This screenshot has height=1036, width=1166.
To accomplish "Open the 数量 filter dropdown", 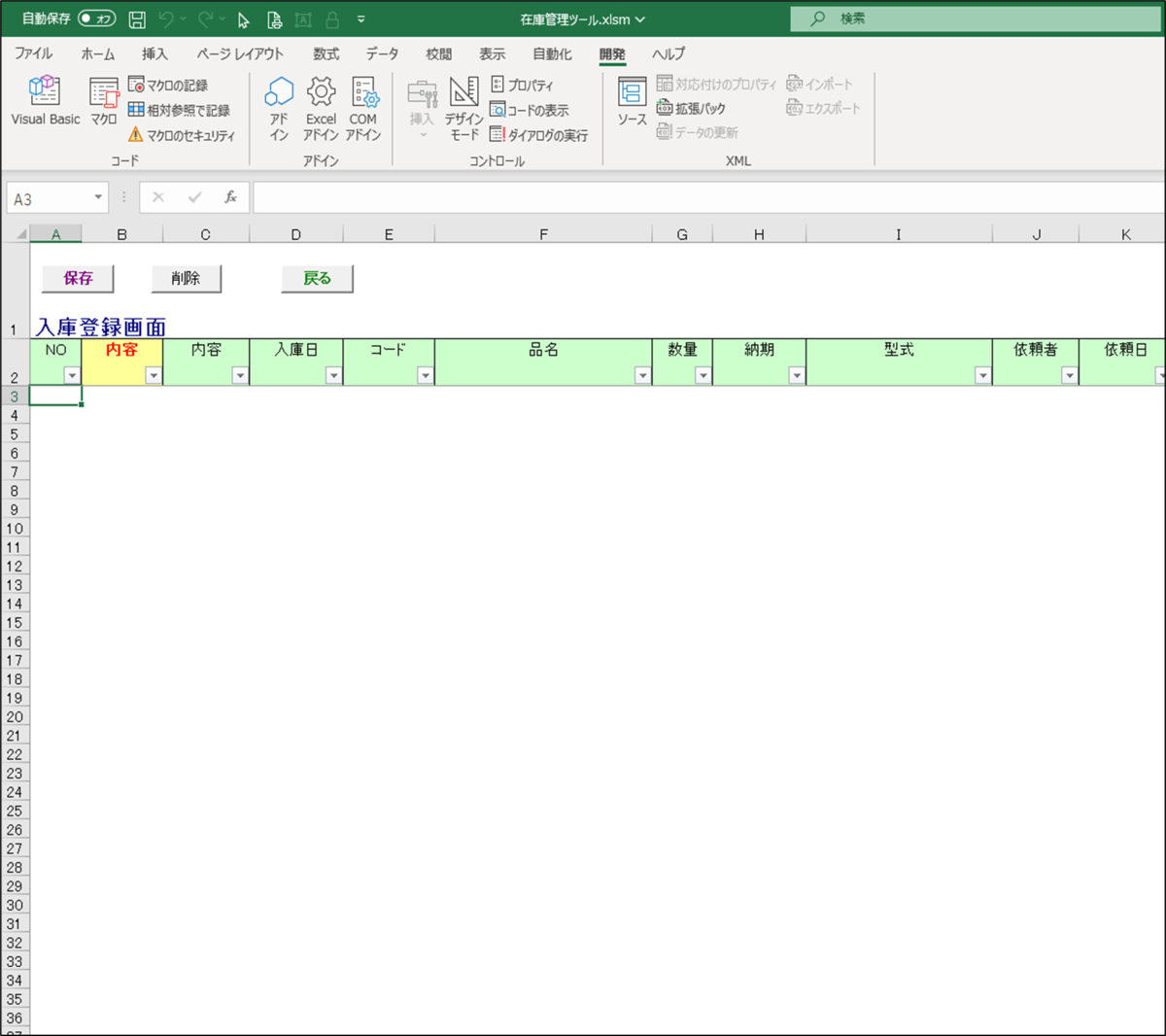I will (x=703, y=375).
